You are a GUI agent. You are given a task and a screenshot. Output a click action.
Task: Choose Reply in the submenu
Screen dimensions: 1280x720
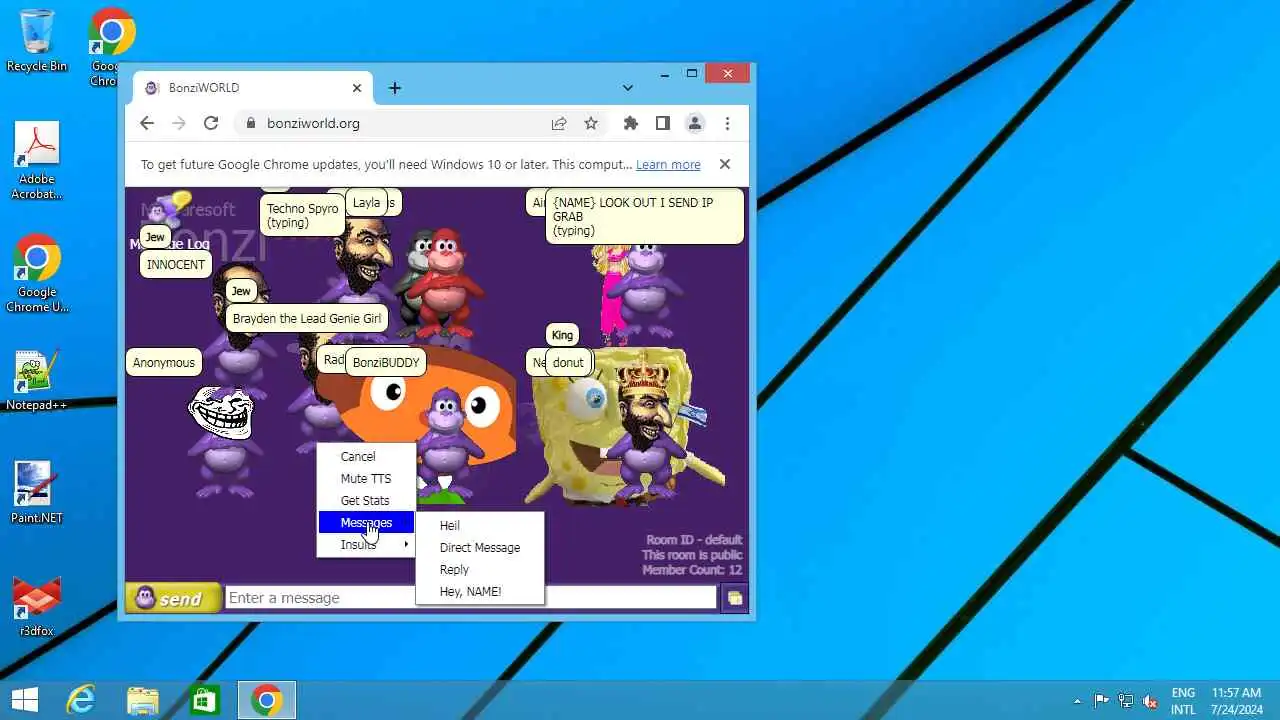pyautogui.click(x=480, y=570)
